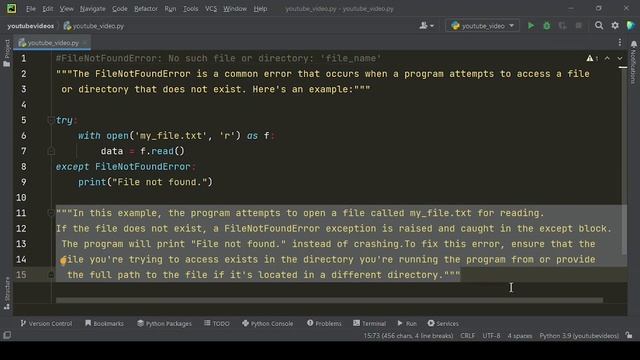Screen dimensions: 640x360
Task: Open Python 3.9 interpreter selector
Action: [579, 336]
